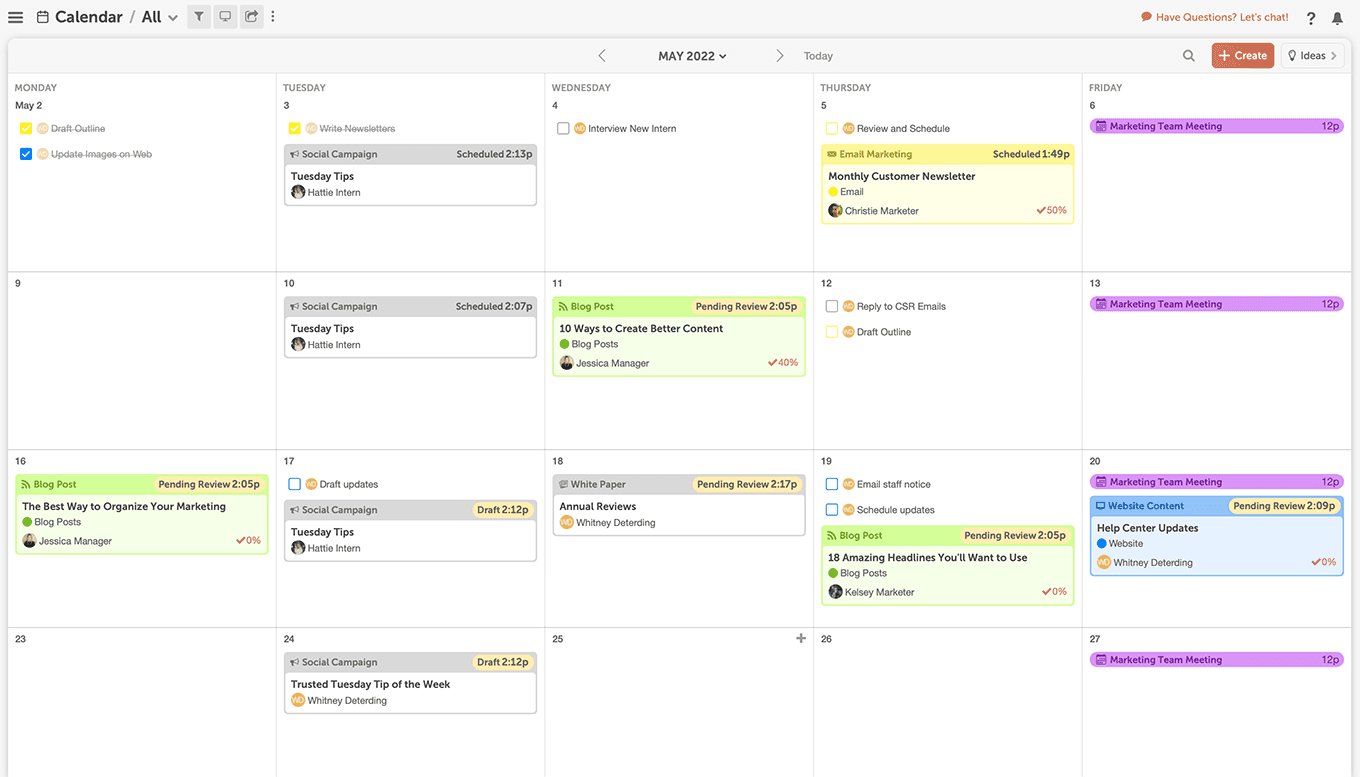Image resolution: width=1360 pixels, height=777 pixels.
Task: Click the plus to add an item on May 25
Action: (x=801, y=637)
